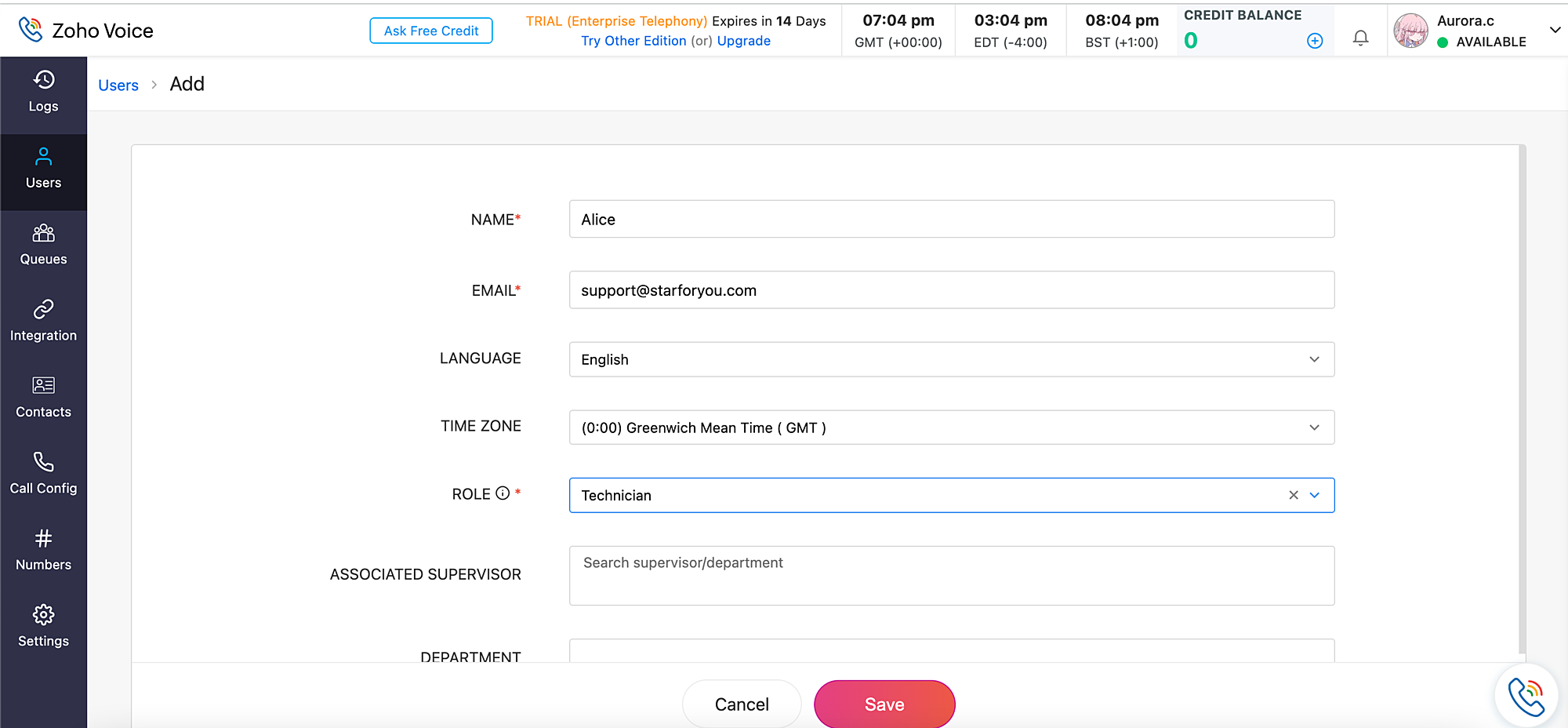Screen dimensions: 1568x728
Task: Open the floating dialer phone widget
Action: (x=1526, y=695)
